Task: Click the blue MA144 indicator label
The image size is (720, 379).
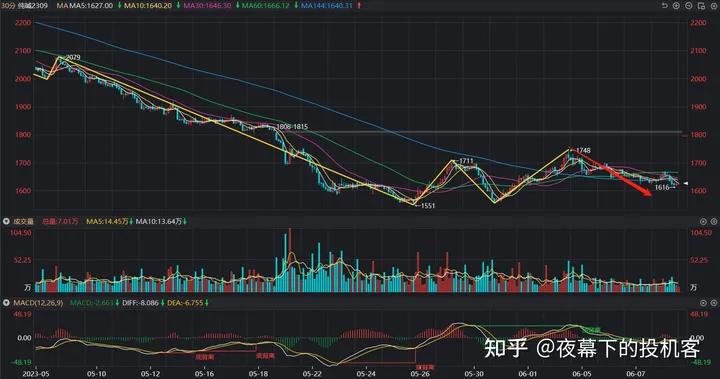Action: tap(326, 6)
